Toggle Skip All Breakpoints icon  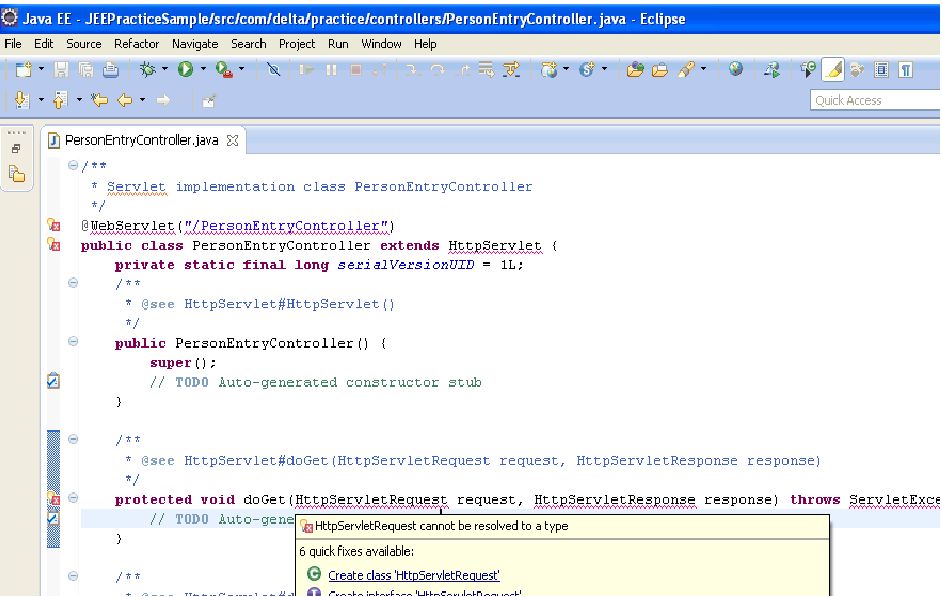coord(273,70)
